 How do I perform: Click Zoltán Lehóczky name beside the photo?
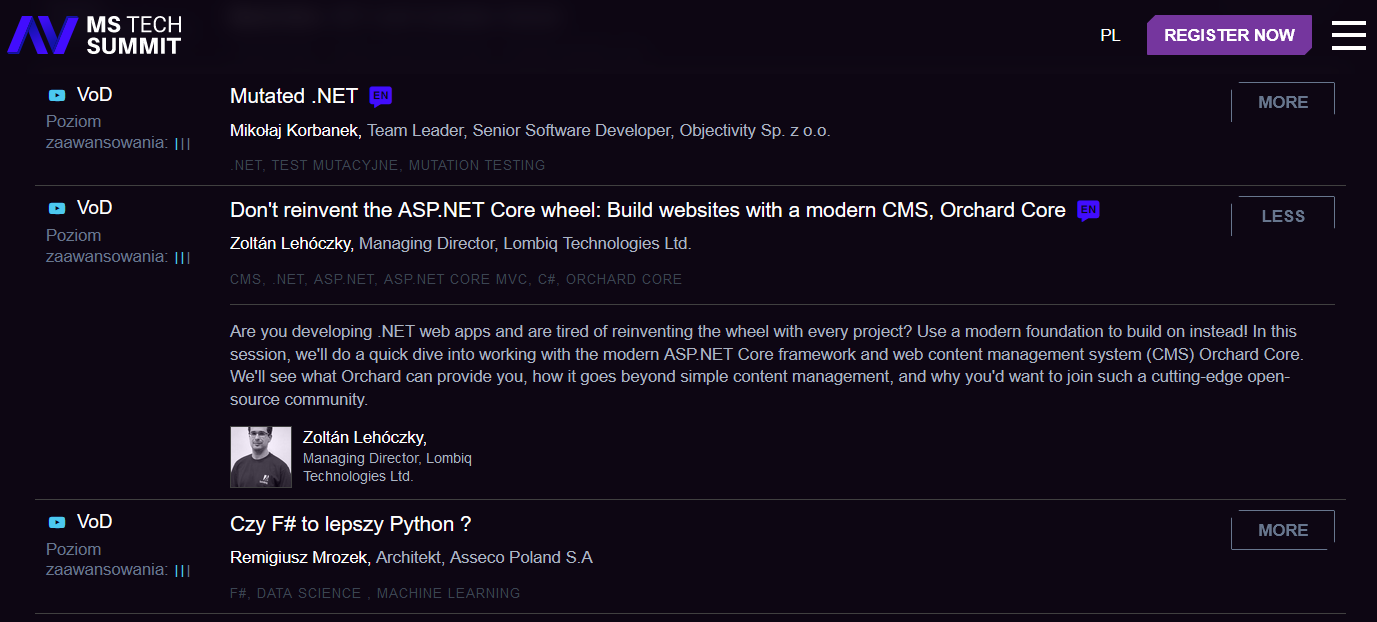[365, 437]
